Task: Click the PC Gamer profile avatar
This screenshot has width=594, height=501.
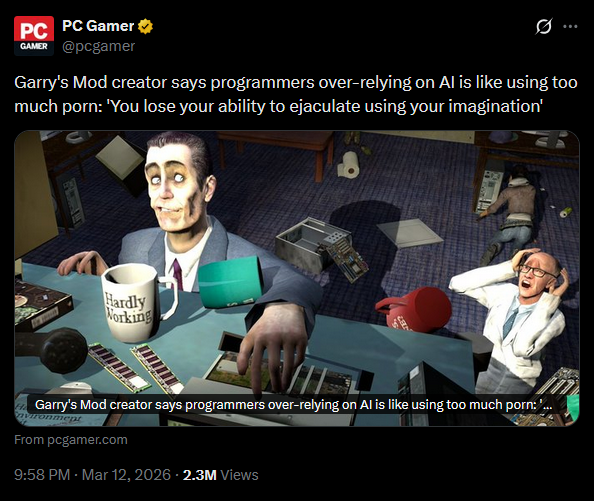Action: point(34,36)
